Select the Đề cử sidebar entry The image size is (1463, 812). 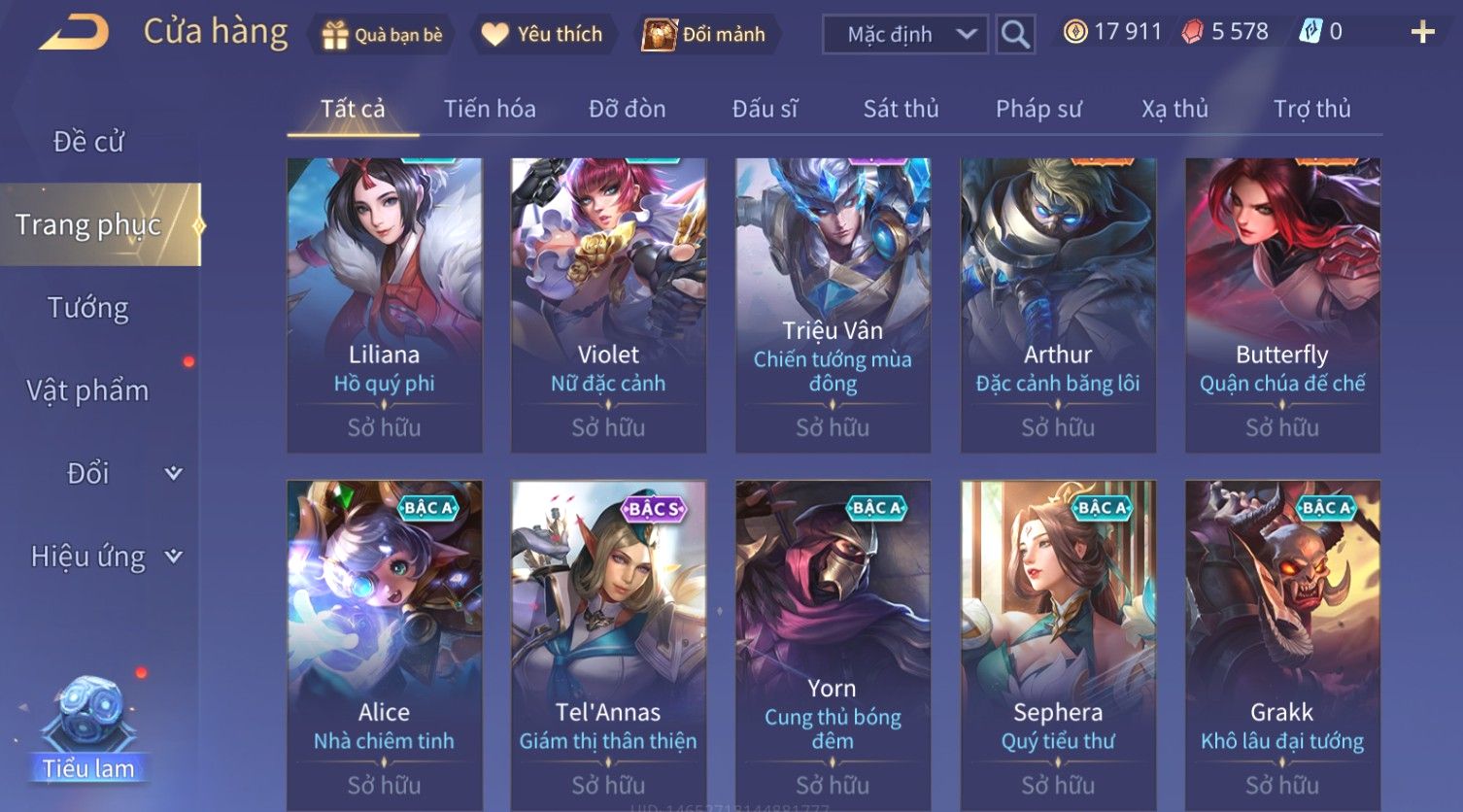click(88, 142)
